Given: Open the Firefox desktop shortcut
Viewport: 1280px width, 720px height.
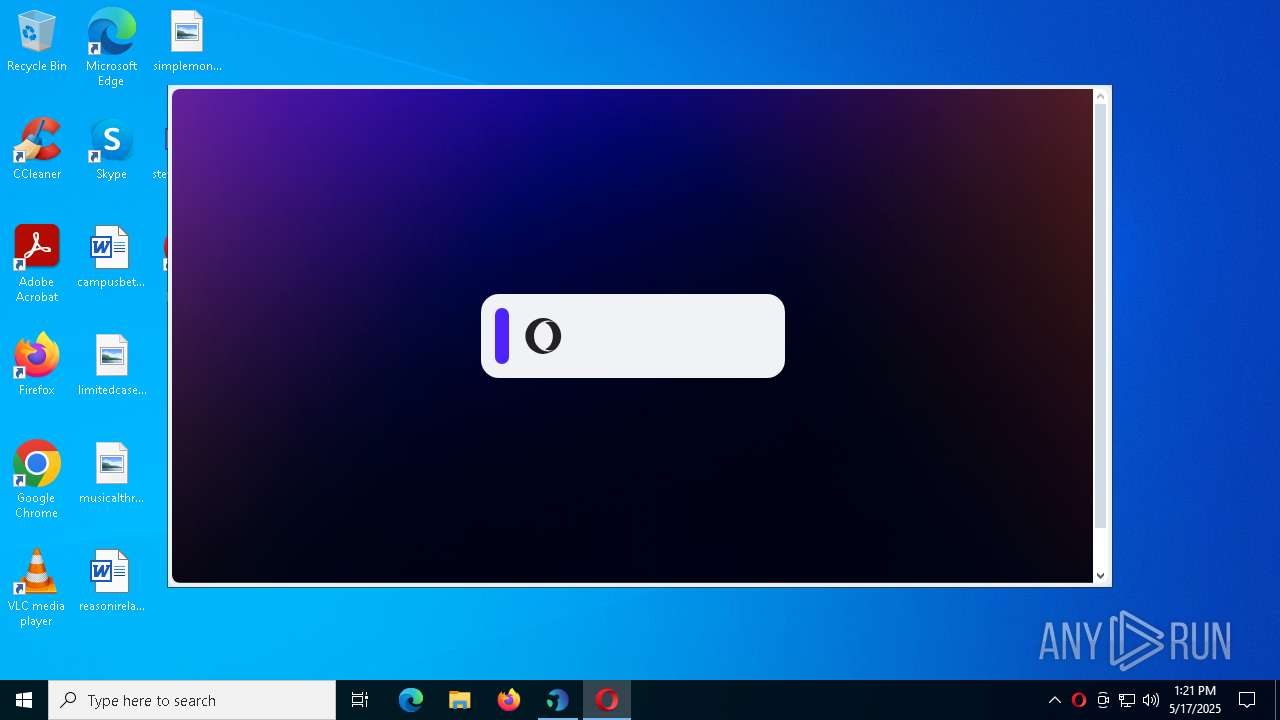Looking at the screenshot, I should coord(37,365).
